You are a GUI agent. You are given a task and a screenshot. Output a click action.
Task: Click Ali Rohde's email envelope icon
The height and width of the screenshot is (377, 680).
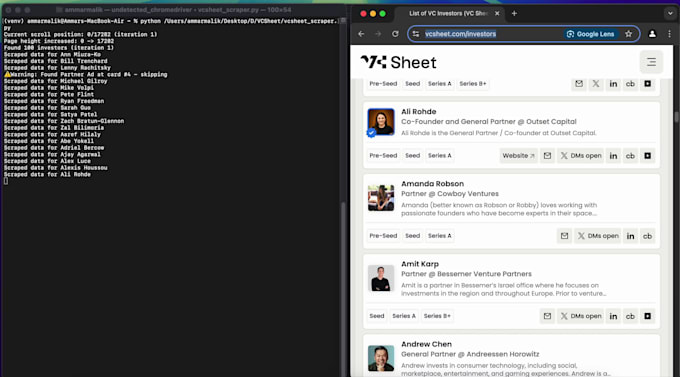(x=547, y=156)
